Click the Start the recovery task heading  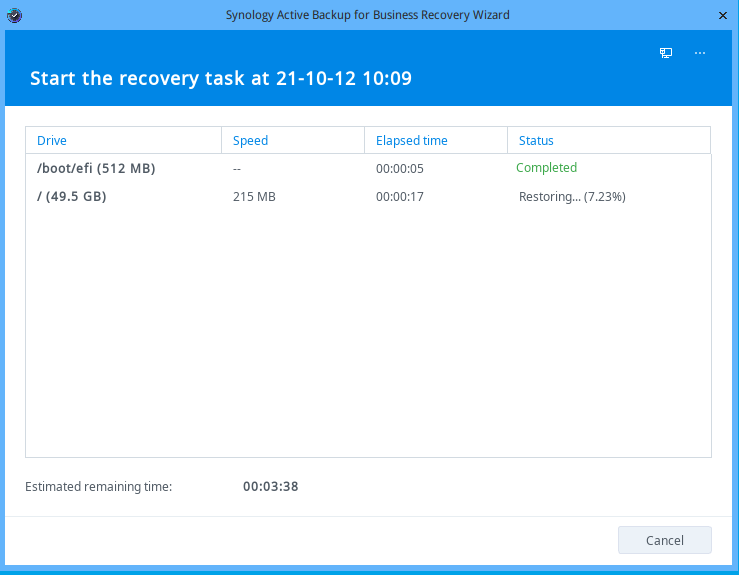tap(221, 78)
